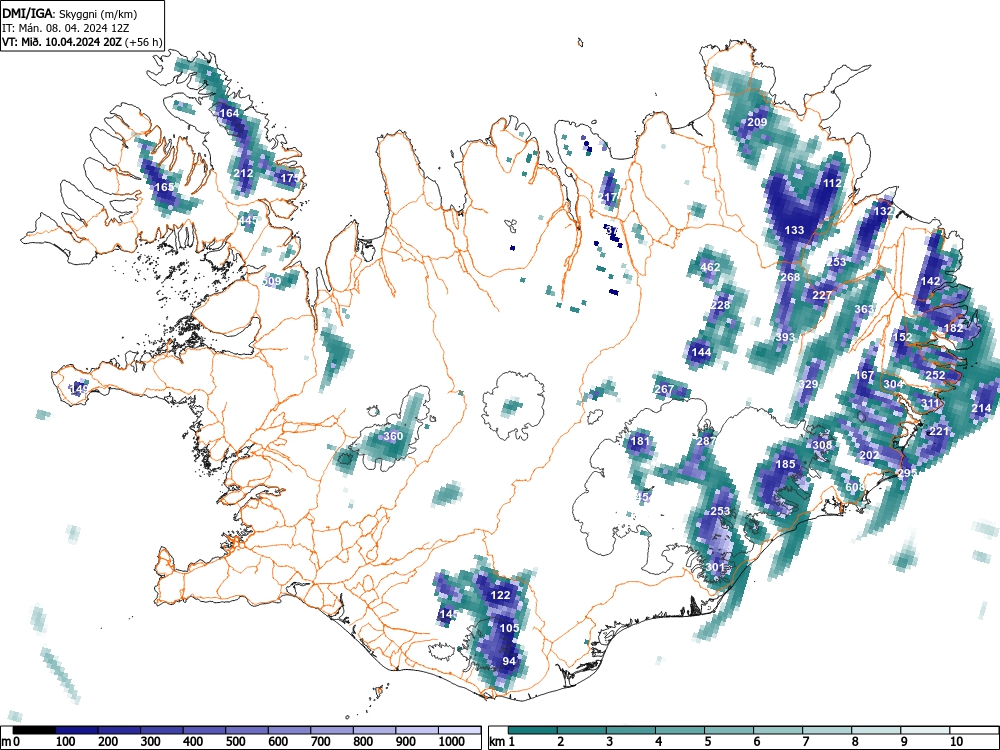1000x750 pixels.
Task: Click the visibility value 267 on the map
Action: [x=664, y=389]
